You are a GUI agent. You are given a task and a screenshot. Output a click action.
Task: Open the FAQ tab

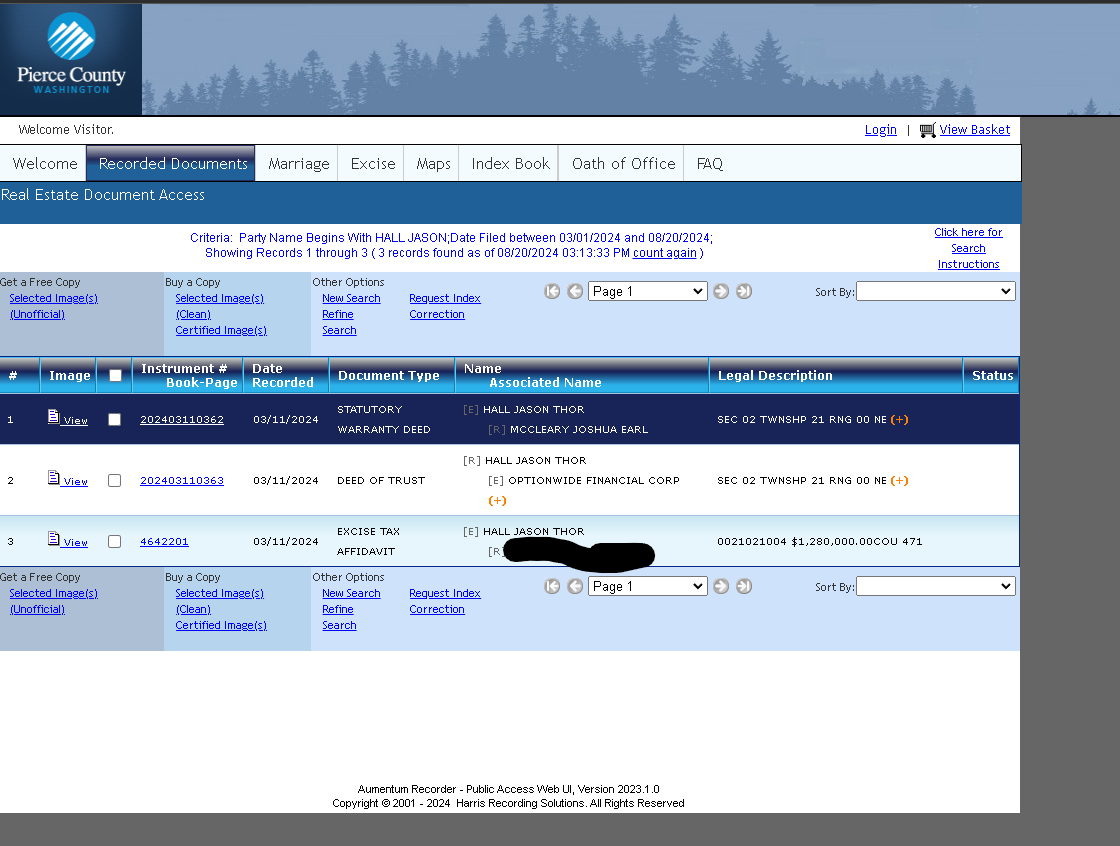pos(709,164)
